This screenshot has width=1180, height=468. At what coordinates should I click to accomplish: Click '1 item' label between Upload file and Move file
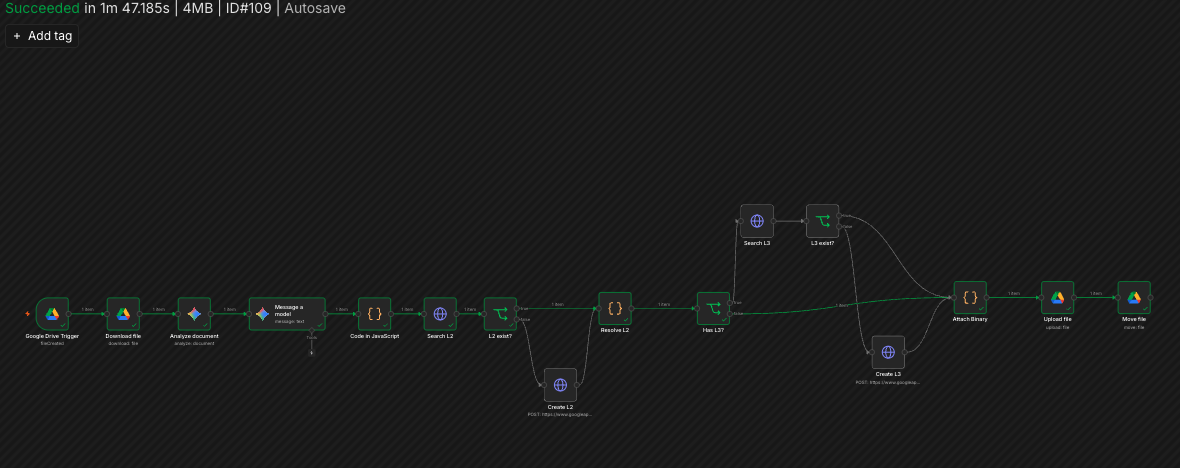pos(1096,293)
